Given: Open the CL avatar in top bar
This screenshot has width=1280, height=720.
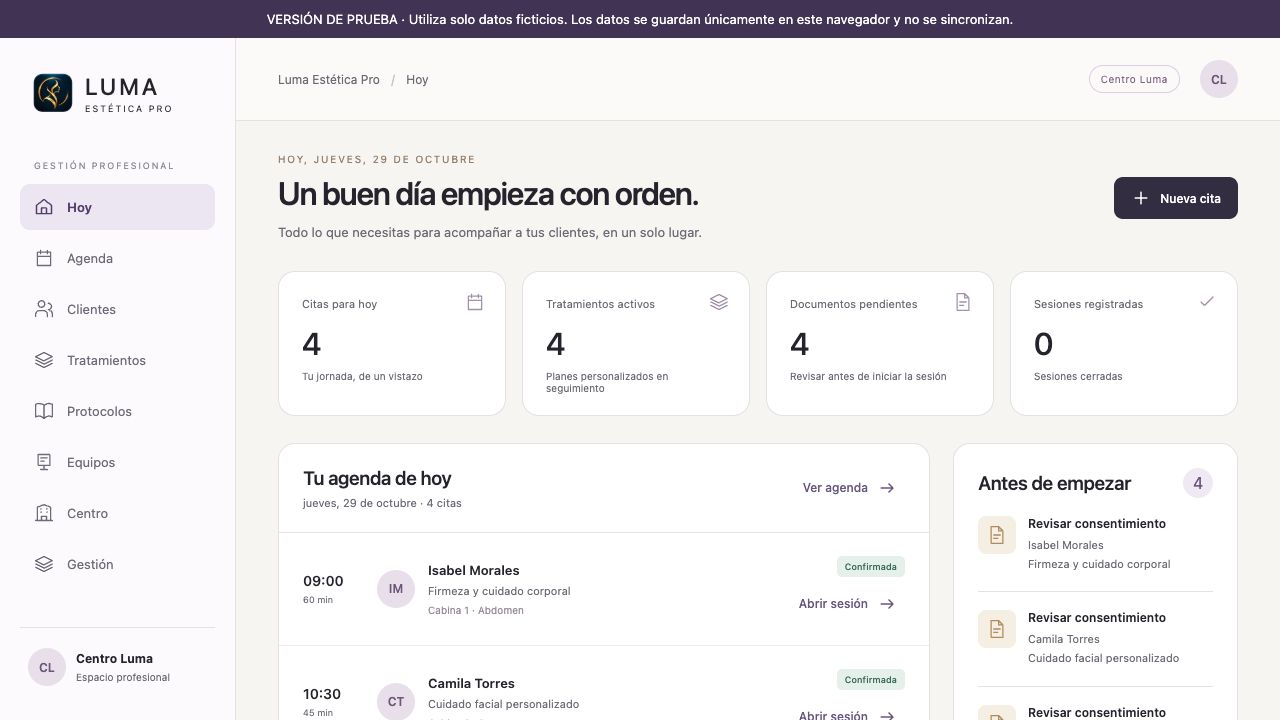Looking at the screenshot, I should point(1219,79).
